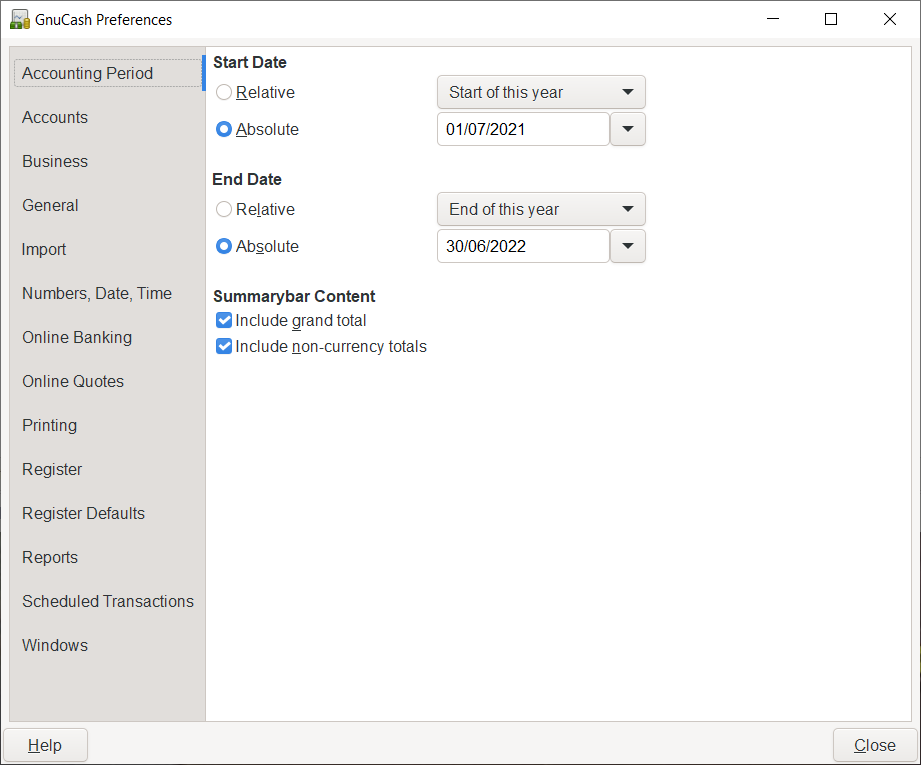The image size is (921, 765).
Task: Toggle the Include grand total checkbox
Action: [x=224, y=321]
